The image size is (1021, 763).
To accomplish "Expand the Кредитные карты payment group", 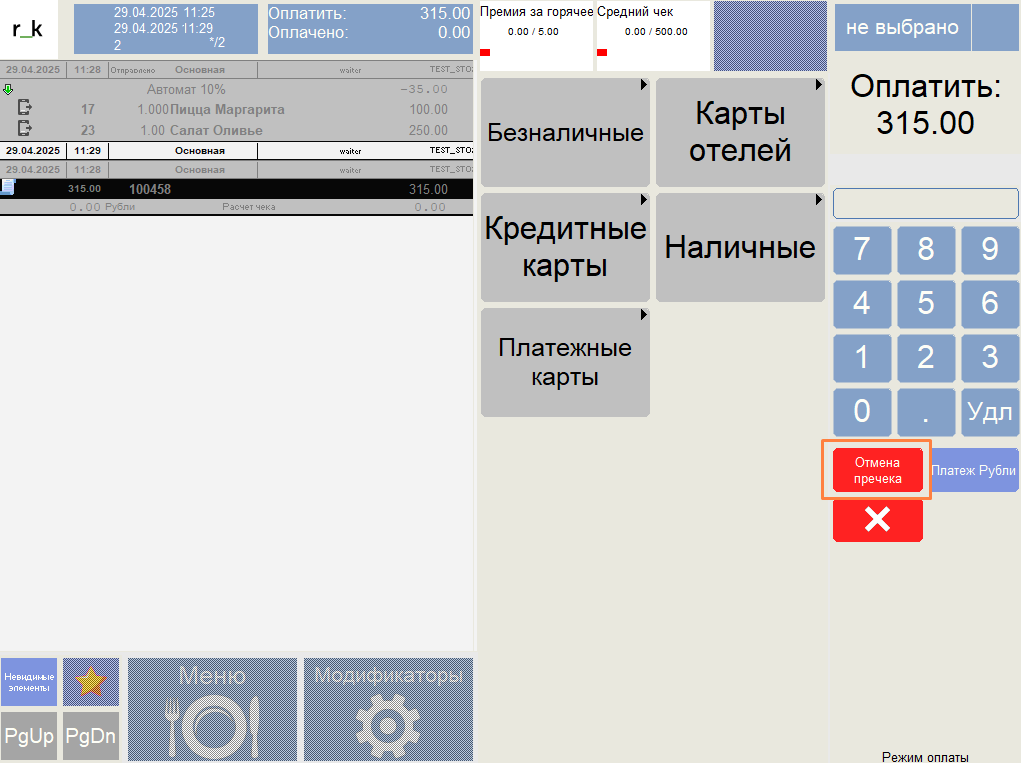I will (565, 247).
